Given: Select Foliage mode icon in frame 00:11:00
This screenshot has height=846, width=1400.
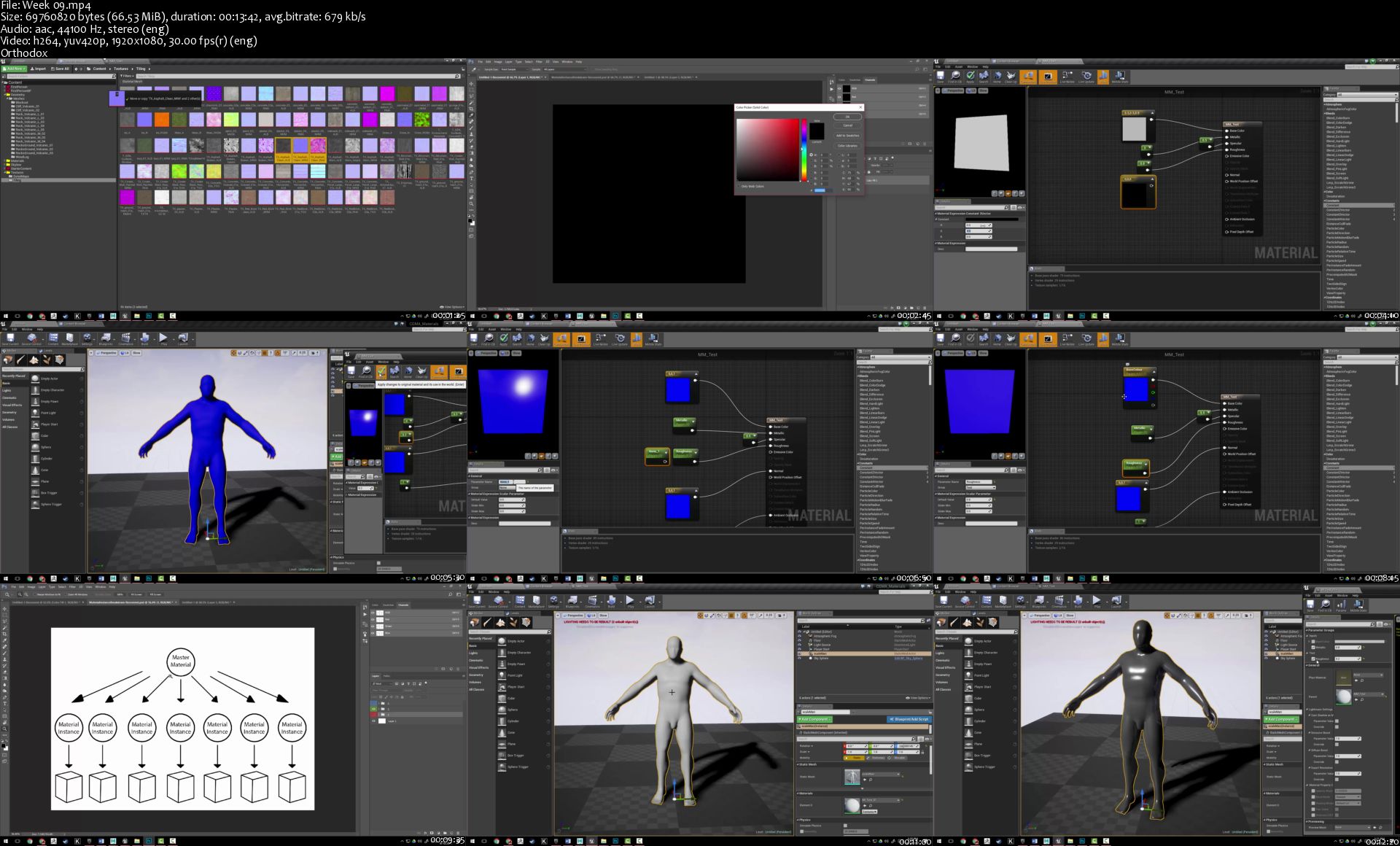Looking at the screenshot, I should [x=513, y=623].
